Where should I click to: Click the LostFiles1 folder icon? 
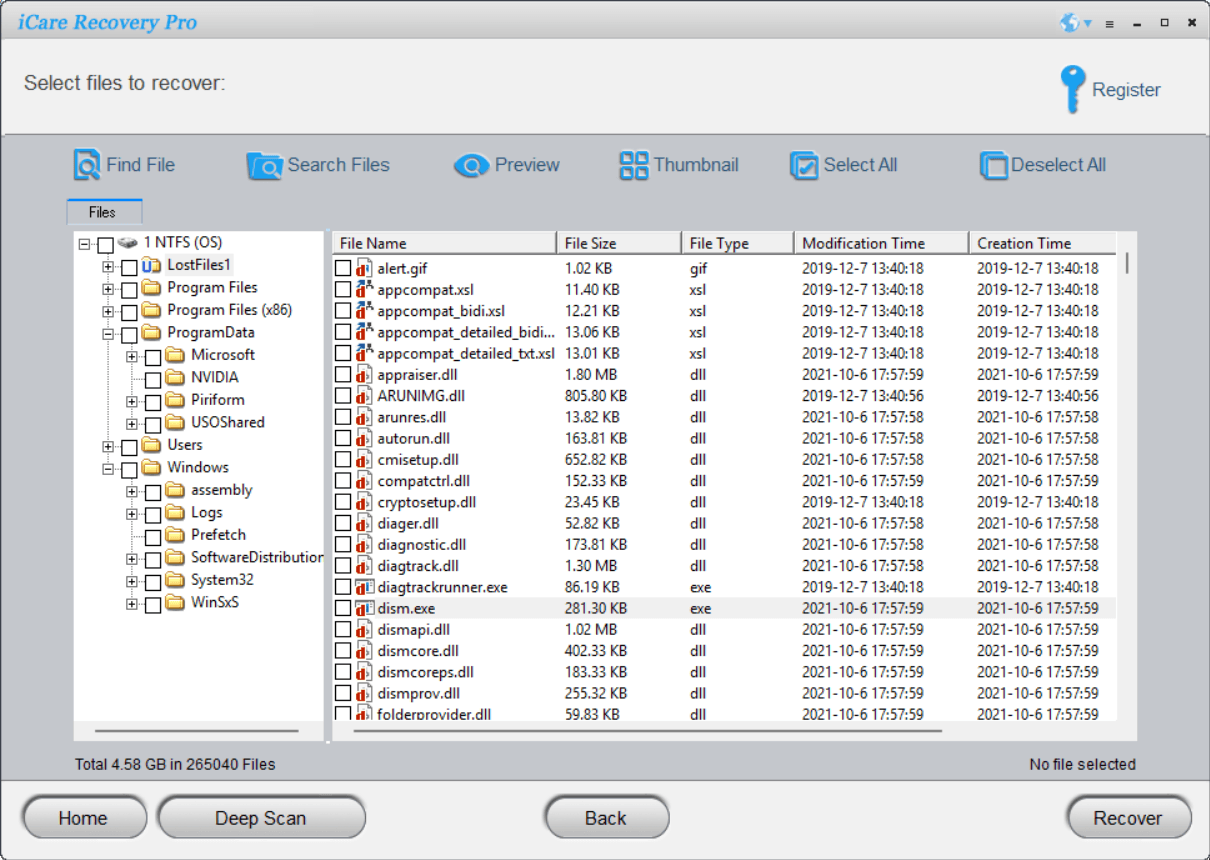coord(151,265)
